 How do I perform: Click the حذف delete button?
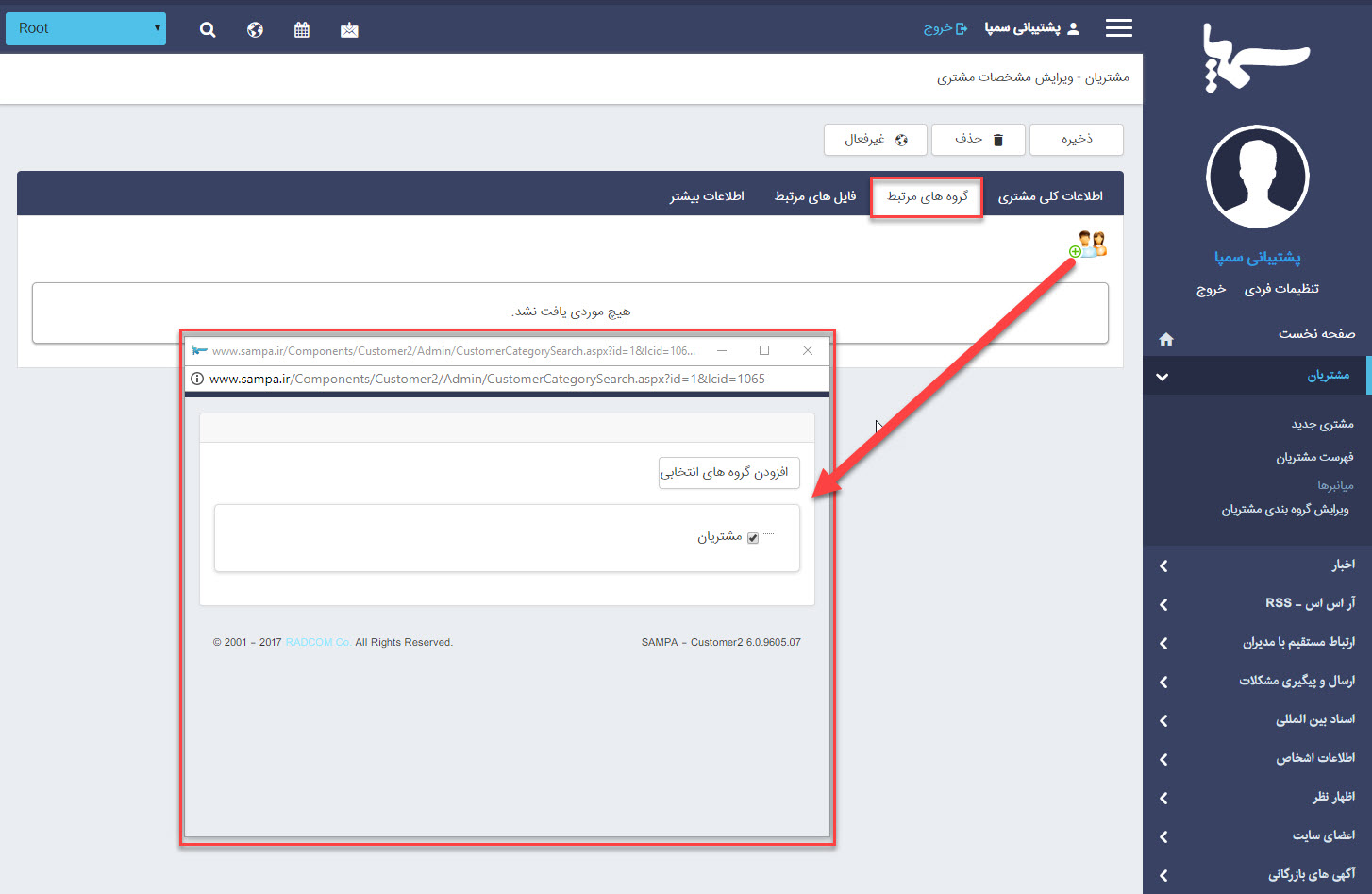point(978,140)
